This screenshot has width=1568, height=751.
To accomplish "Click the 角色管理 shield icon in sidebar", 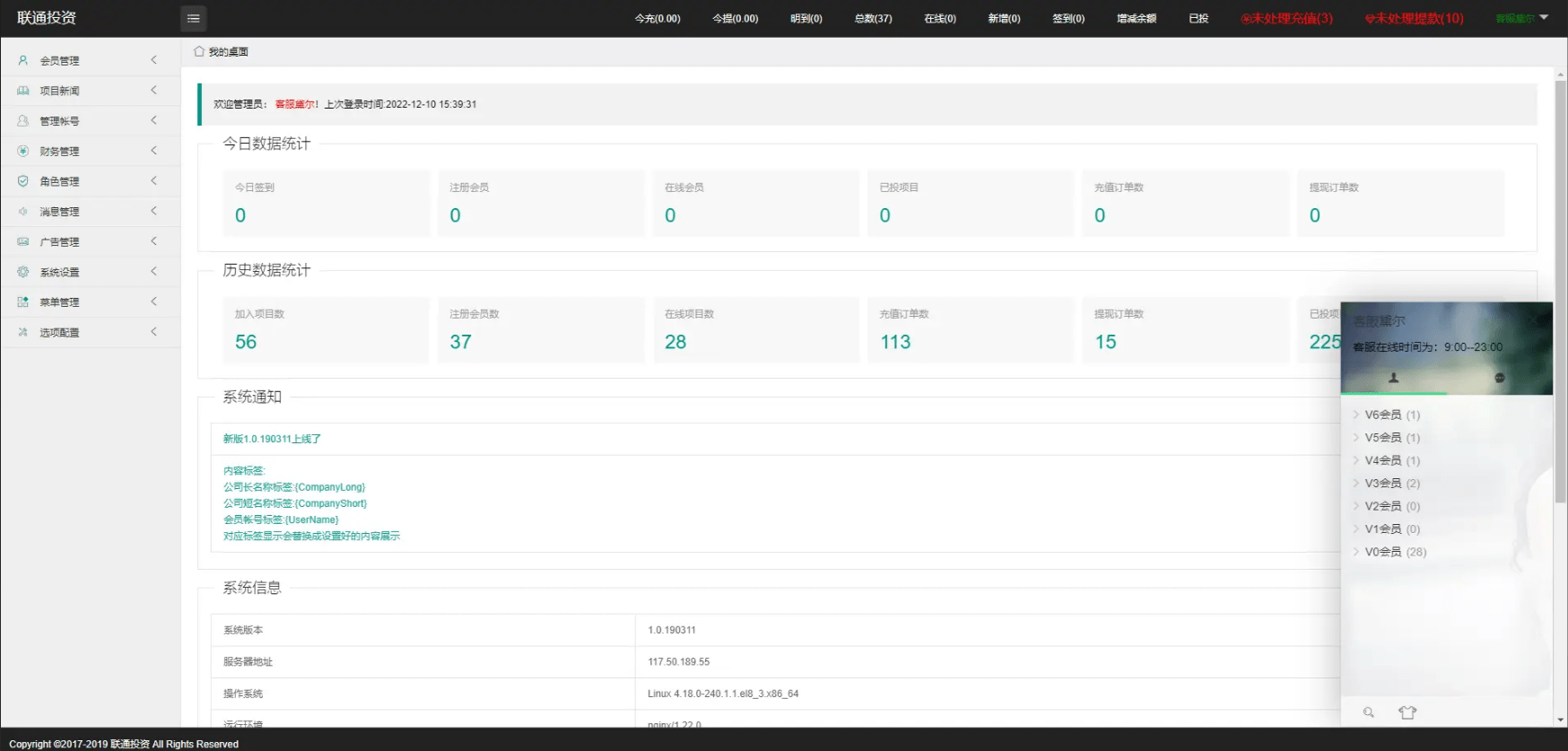I will (x=23, y=180).
